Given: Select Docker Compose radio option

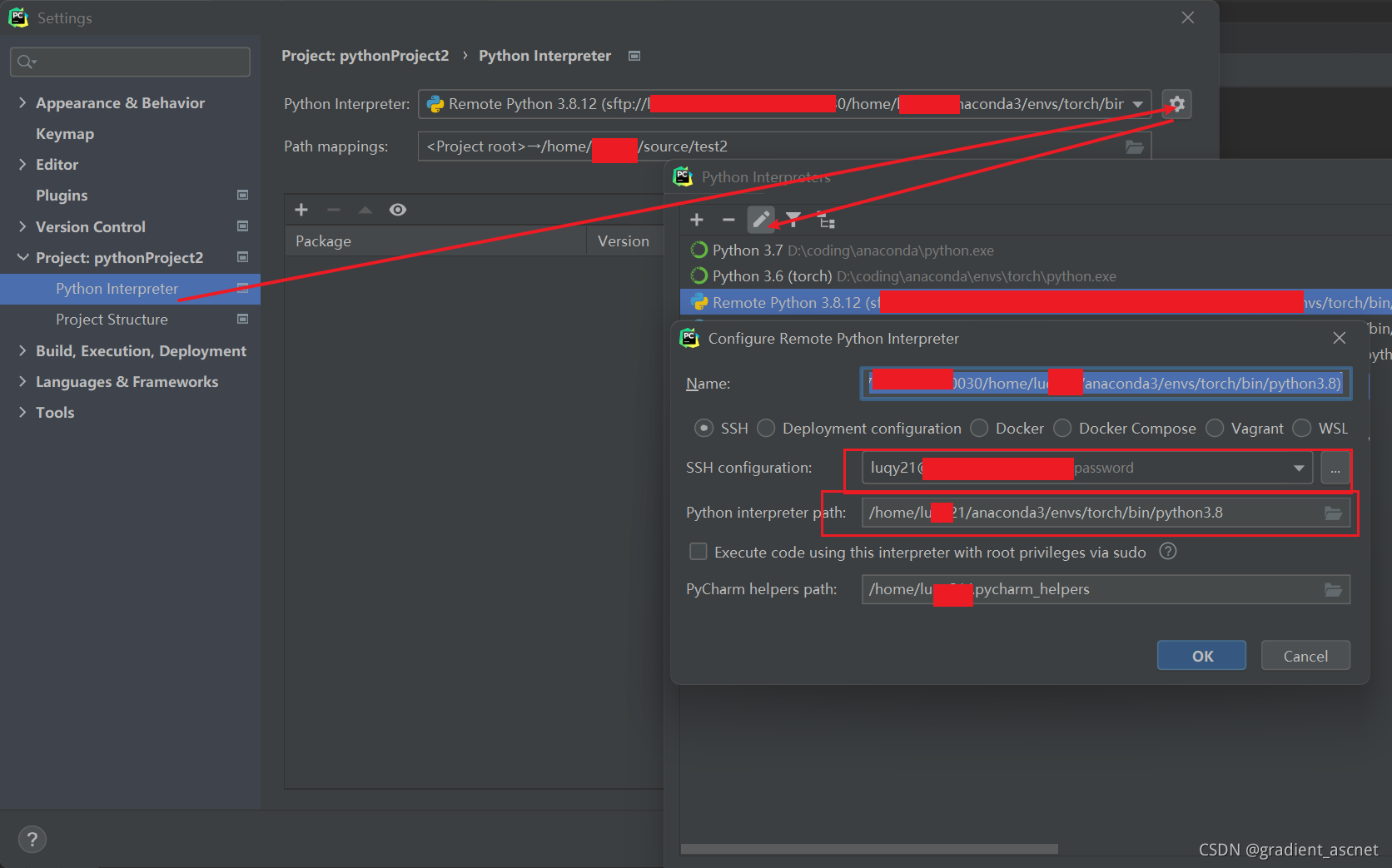Looking at the screenshot, I should click(1062, 428).
